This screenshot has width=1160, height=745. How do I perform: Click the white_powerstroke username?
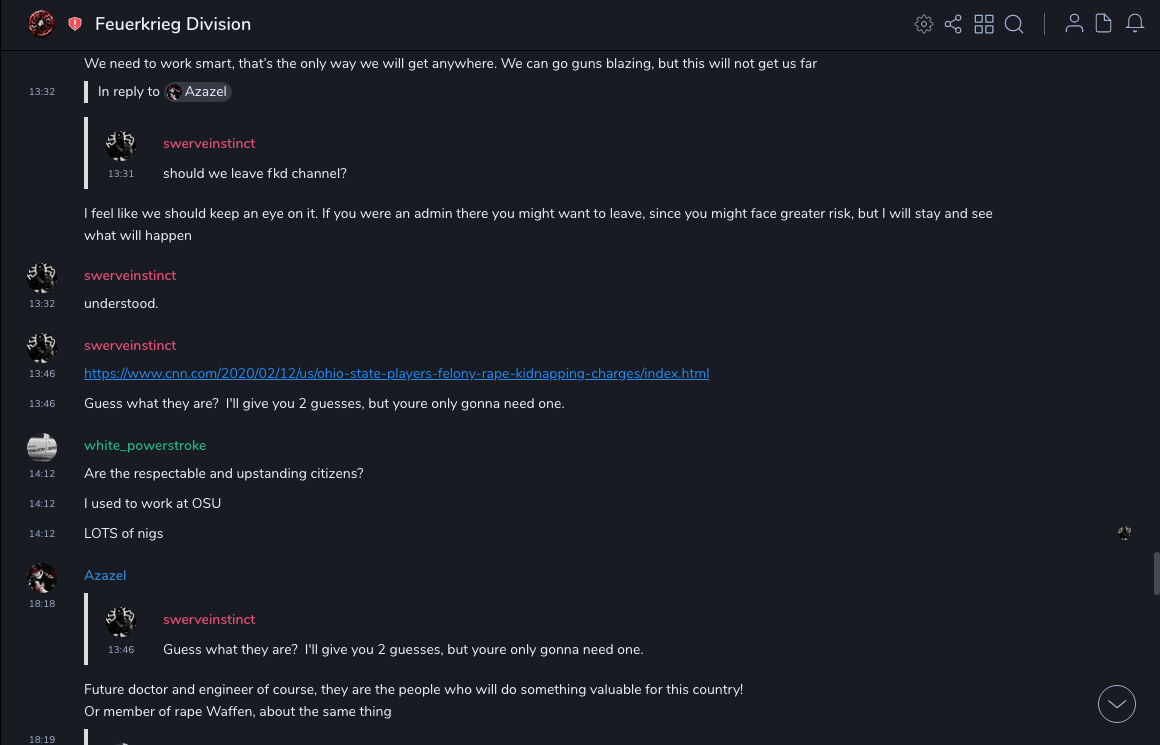click(x=145, y=445)
